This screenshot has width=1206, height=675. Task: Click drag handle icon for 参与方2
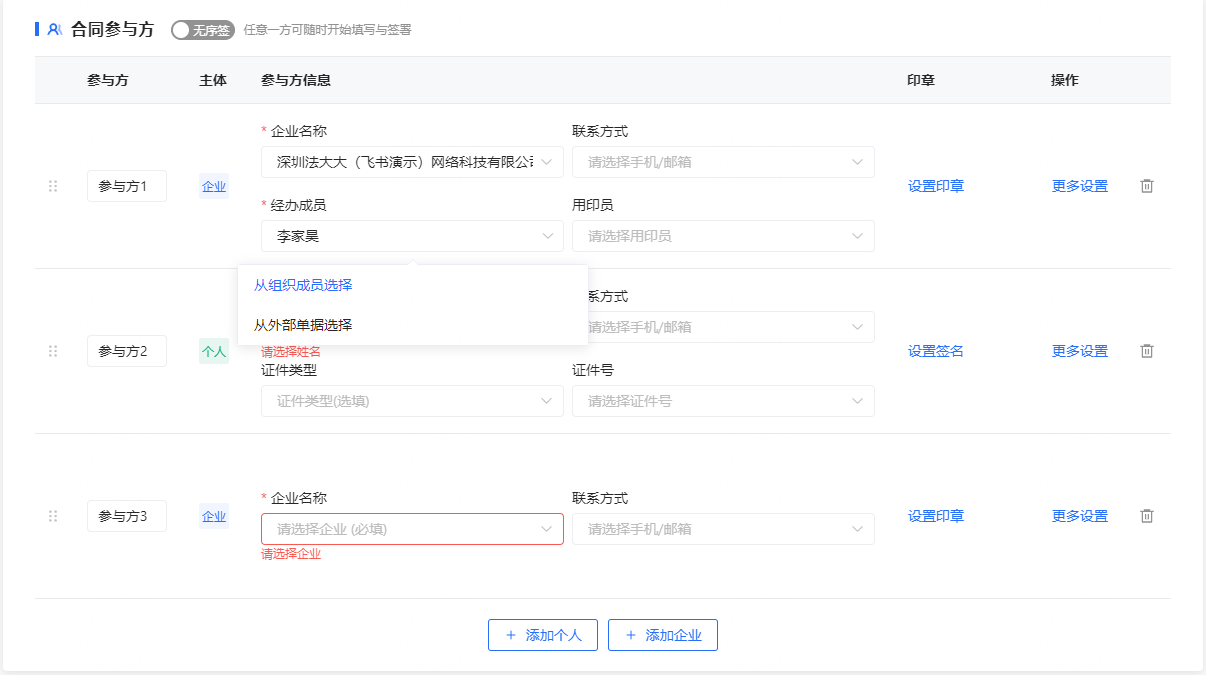53,351
